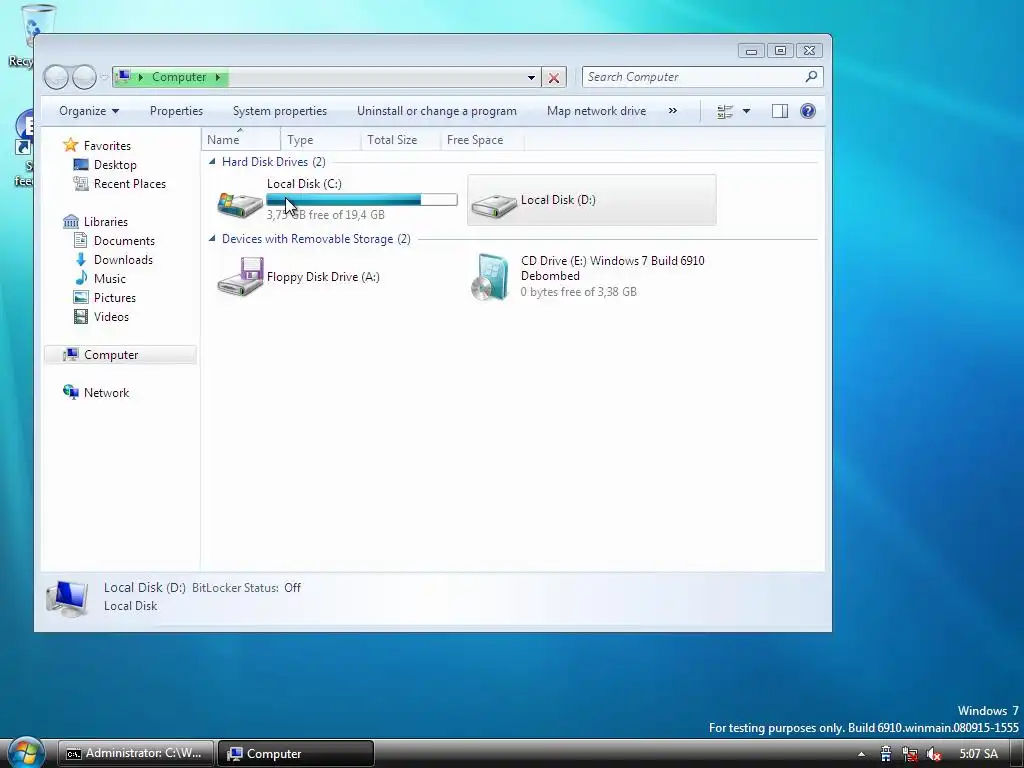Sort by the Free Space column header
Screen dimensions: 1024x768
pyautogui.click(x=482, y=140)
